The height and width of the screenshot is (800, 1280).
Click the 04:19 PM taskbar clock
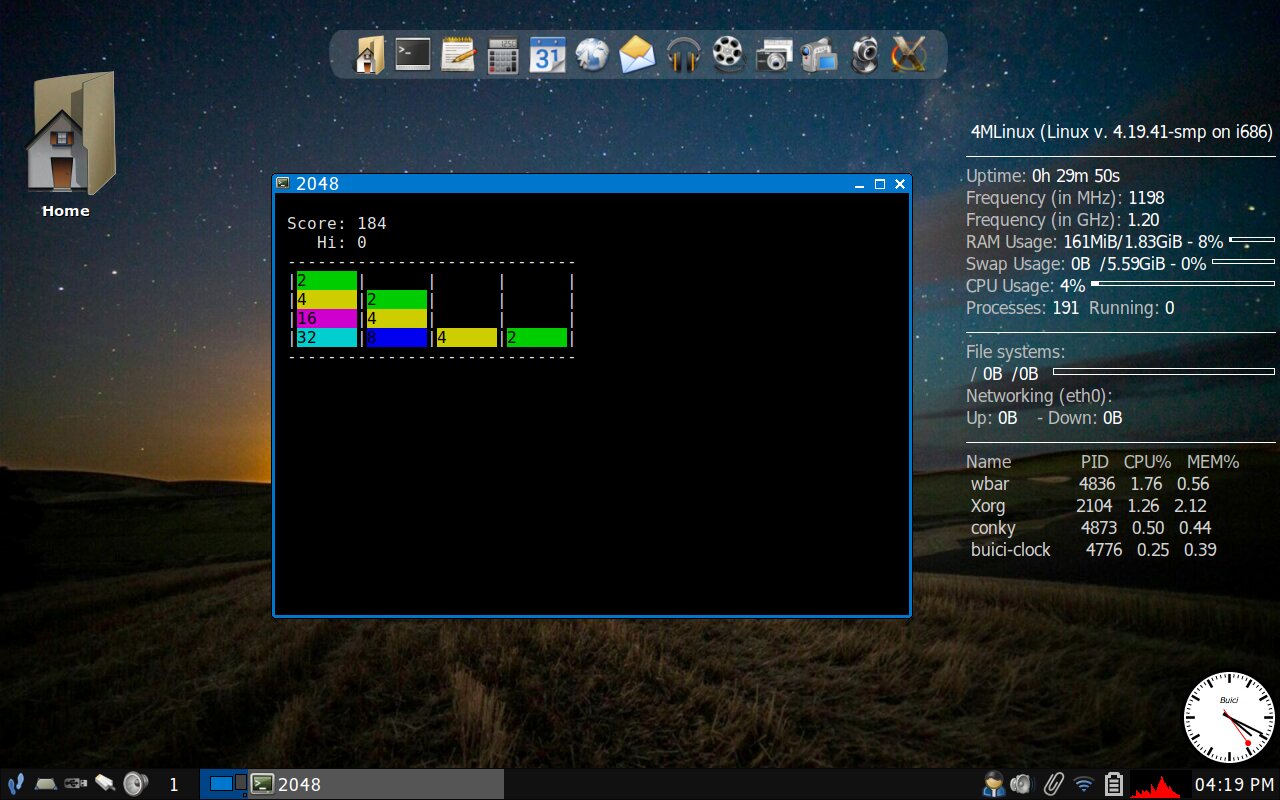[x=1234, y=784]
